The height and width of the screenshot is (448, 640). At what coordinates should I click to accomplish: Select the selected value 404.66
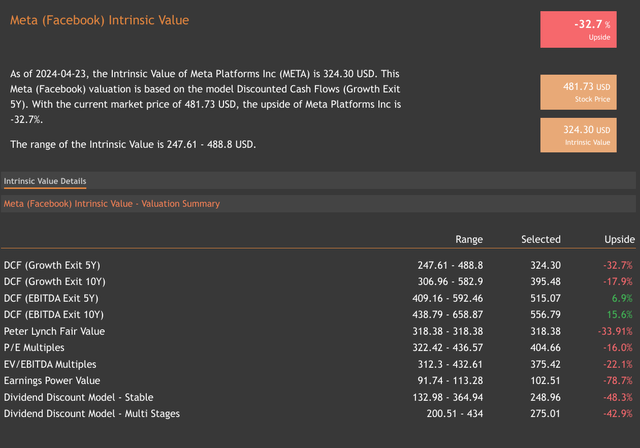point(546,348)
